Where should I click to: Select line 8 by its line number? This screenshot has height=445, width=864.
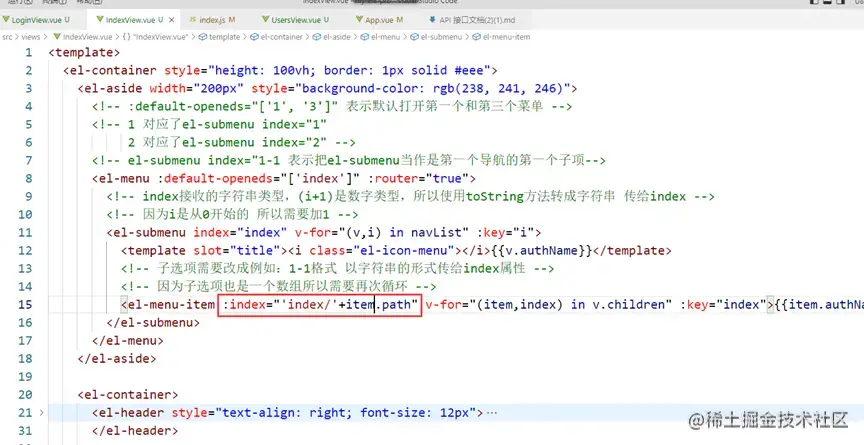pyautogui.click(x=28, y=178)
